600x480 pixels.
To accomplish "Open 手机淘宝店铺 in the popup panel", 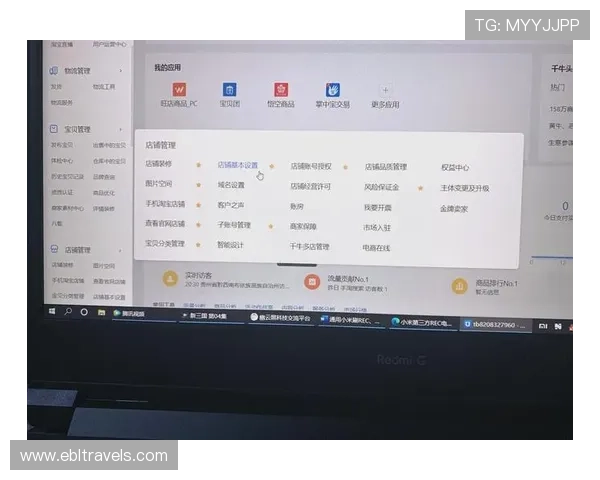I will 165,204.
